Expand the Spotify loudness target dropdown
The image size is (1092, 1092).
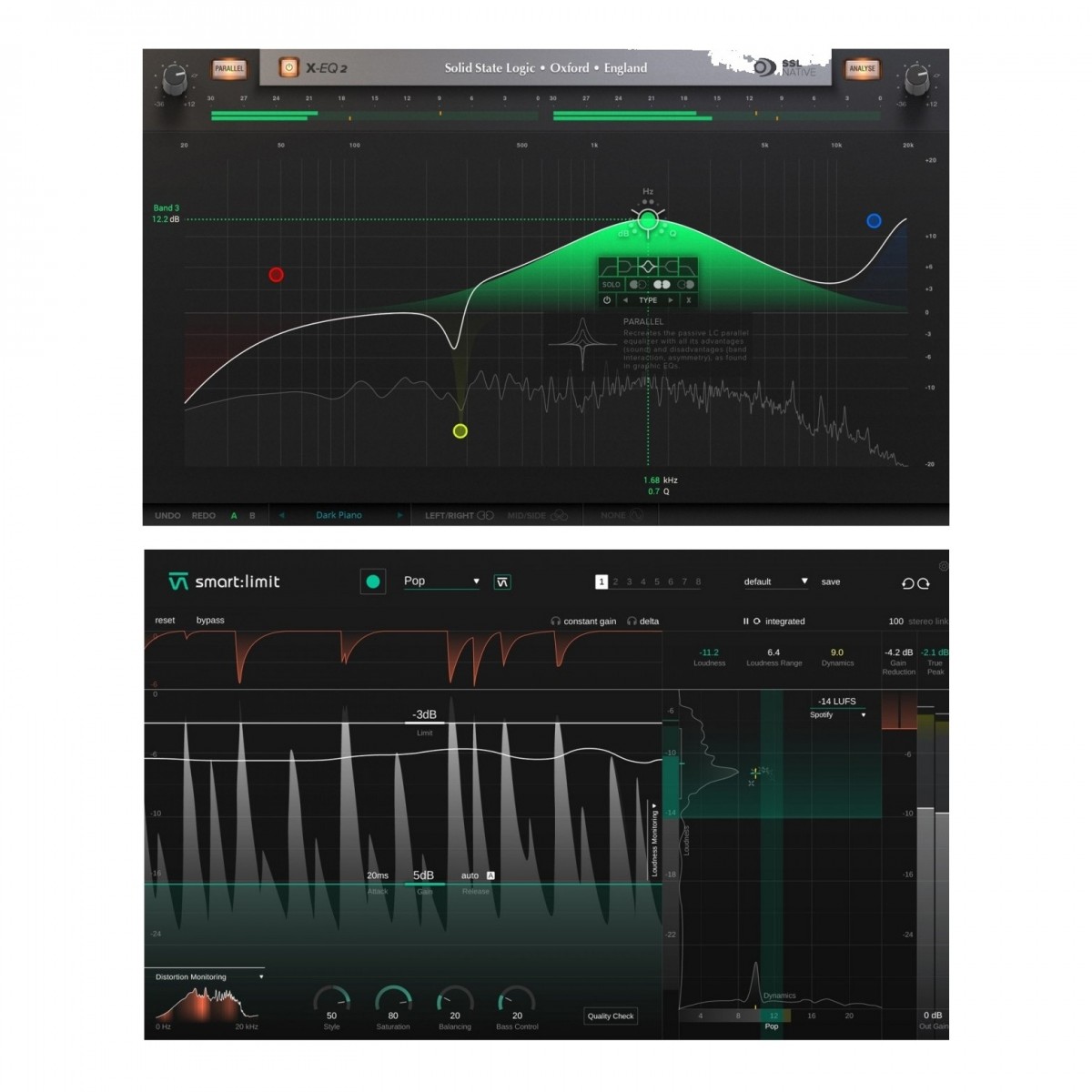click(x=837, y=715)
